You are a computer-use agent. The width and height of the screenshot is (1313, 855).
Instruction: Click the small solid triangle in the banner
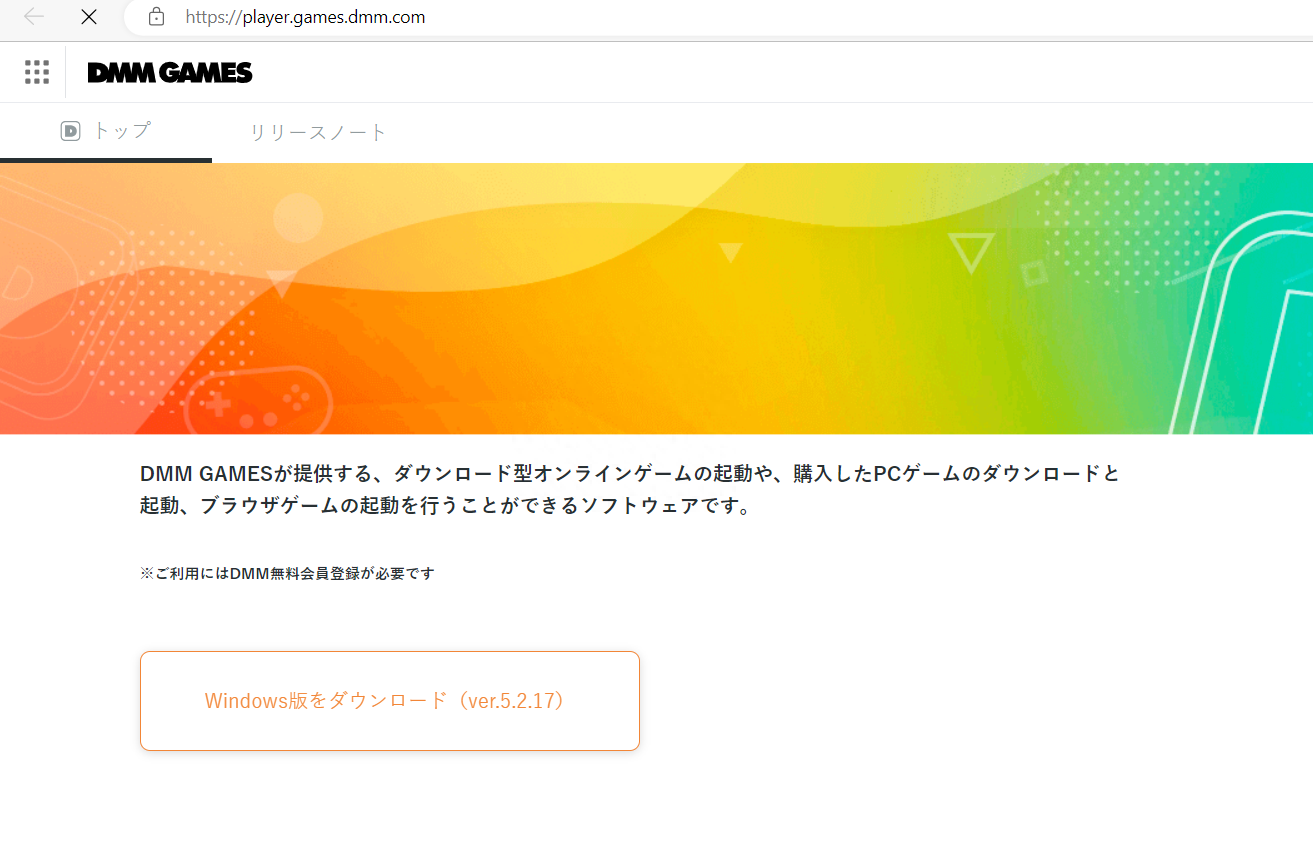(x=730, y=252)
